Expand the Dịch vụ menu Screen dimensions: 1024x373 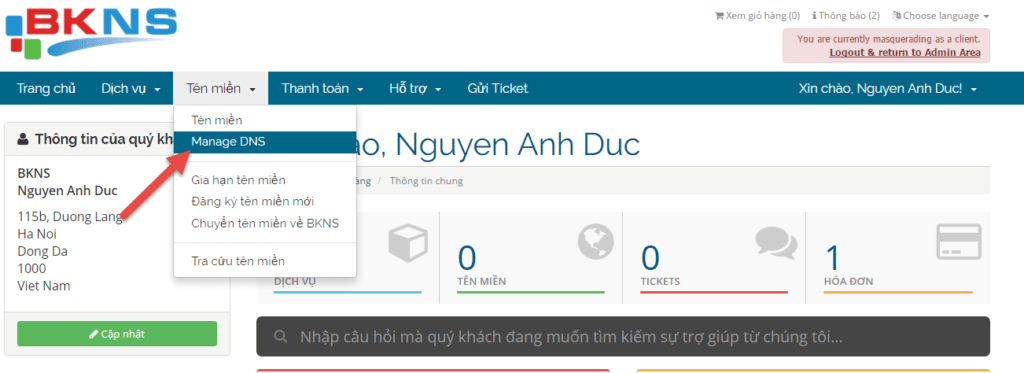131,88
